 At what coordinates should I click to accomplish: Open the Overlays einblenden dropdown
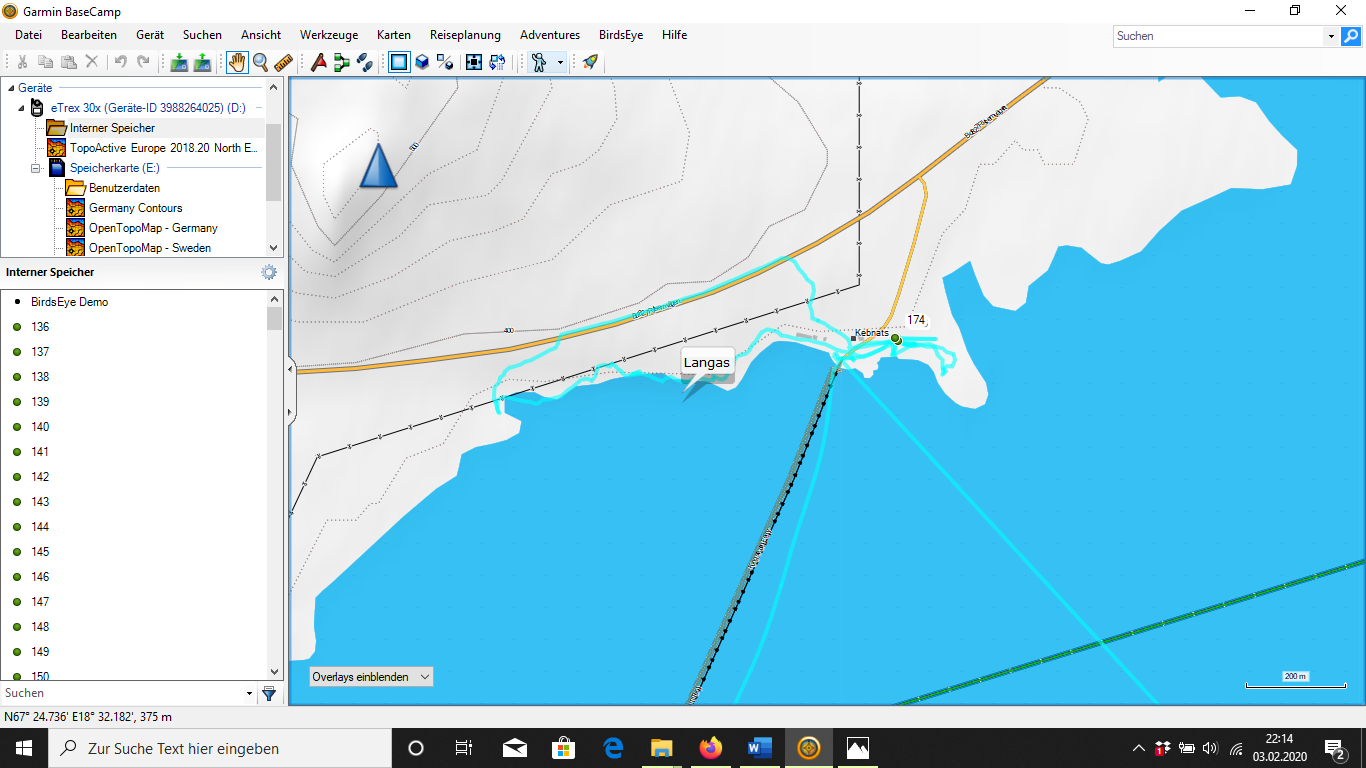pyautogui.click(x=371, y=677)
